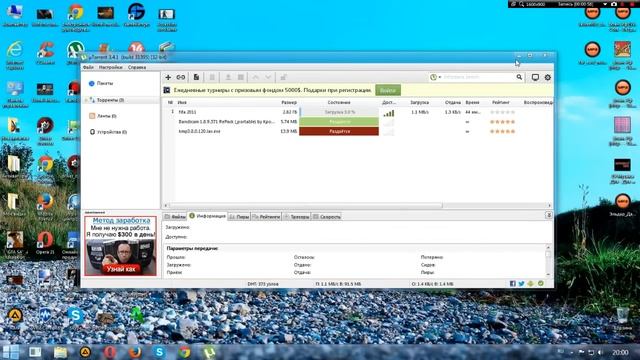This screenshot has width=640, height=360.
Task: Click the Facebook icon in status bar
Action: pyautogui.click(x=513, y=284)
